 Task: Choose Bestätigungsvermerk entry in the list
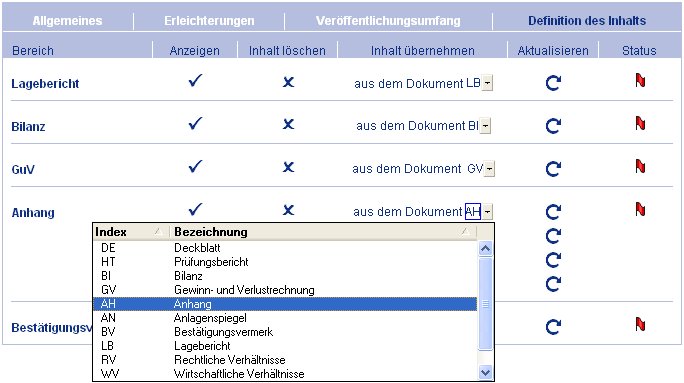285,332
